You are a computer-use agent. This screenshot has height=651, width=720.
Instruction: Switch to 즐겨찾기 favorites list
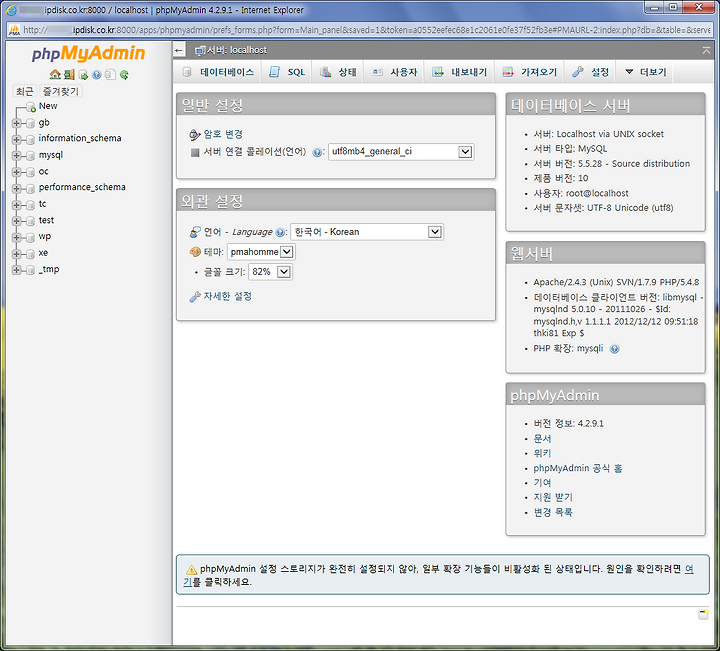pos(61,91)
